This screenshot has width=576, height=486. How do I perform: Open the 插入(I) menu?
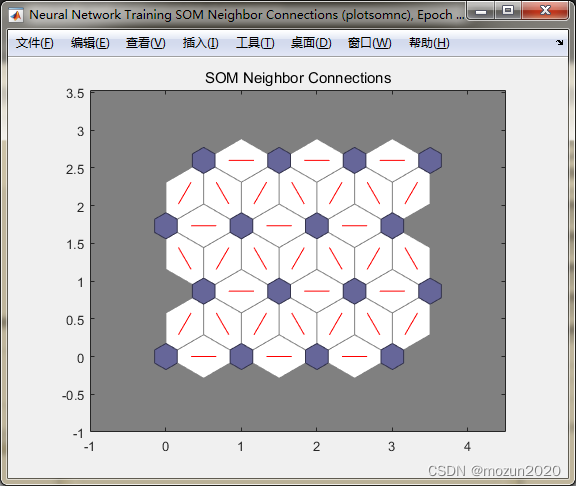[201, 43]
